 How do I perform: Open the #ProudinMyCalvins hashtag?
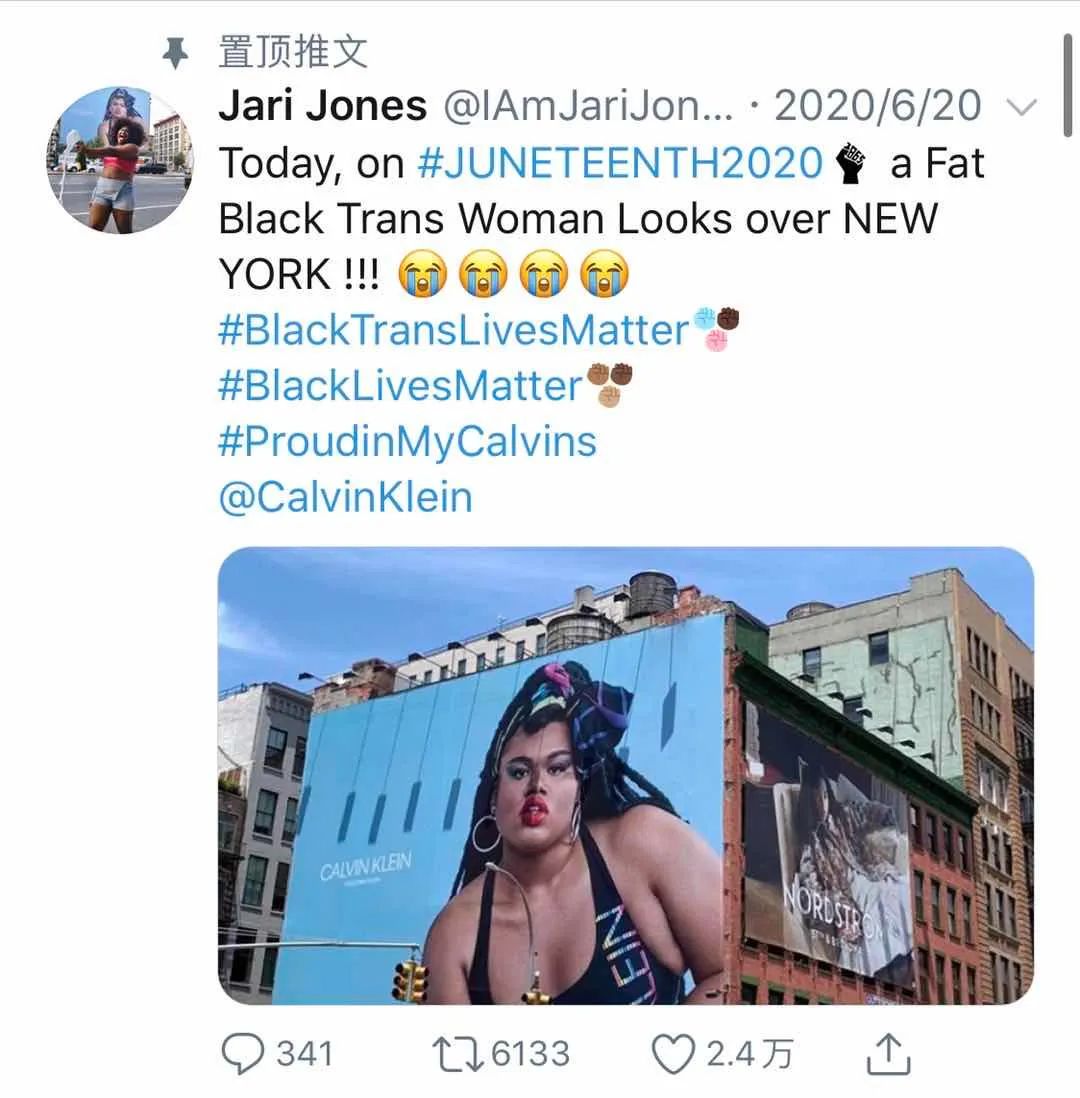pyautogui.click(x=408, y=442)
